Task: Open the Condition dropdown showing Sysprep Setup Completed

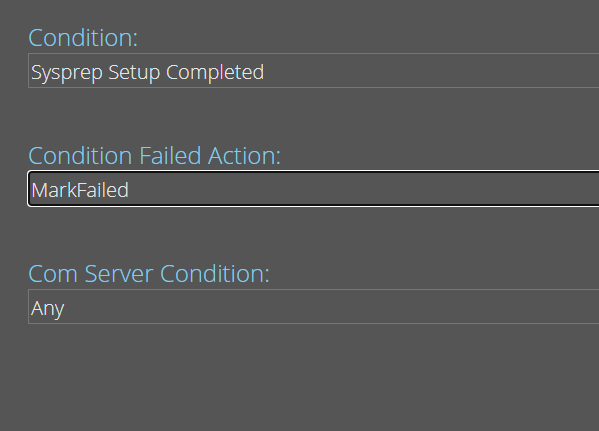Action: tap(314, 71)
